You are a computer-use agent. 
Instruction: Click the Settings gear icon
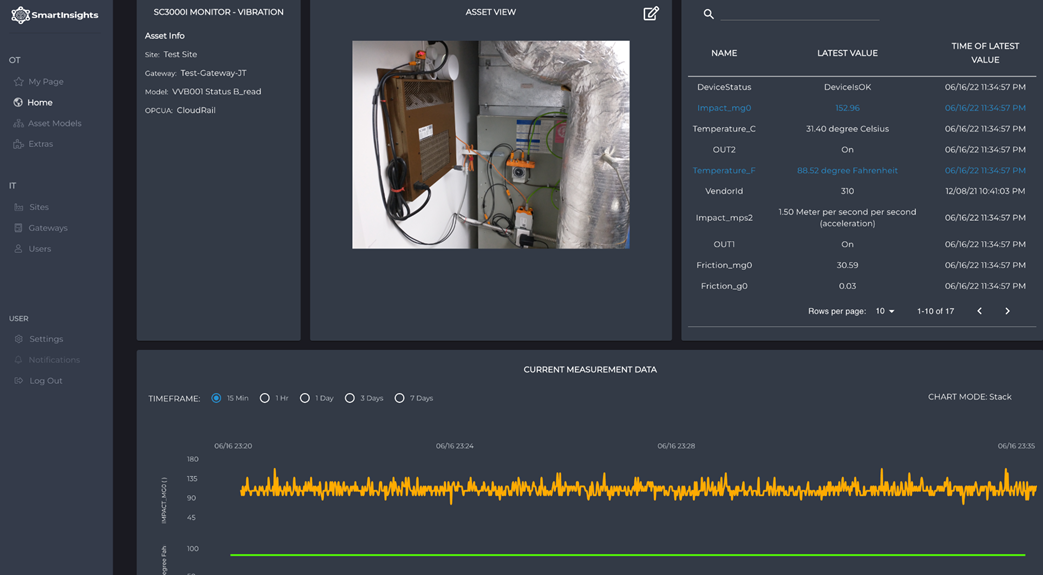pos(18,339)
